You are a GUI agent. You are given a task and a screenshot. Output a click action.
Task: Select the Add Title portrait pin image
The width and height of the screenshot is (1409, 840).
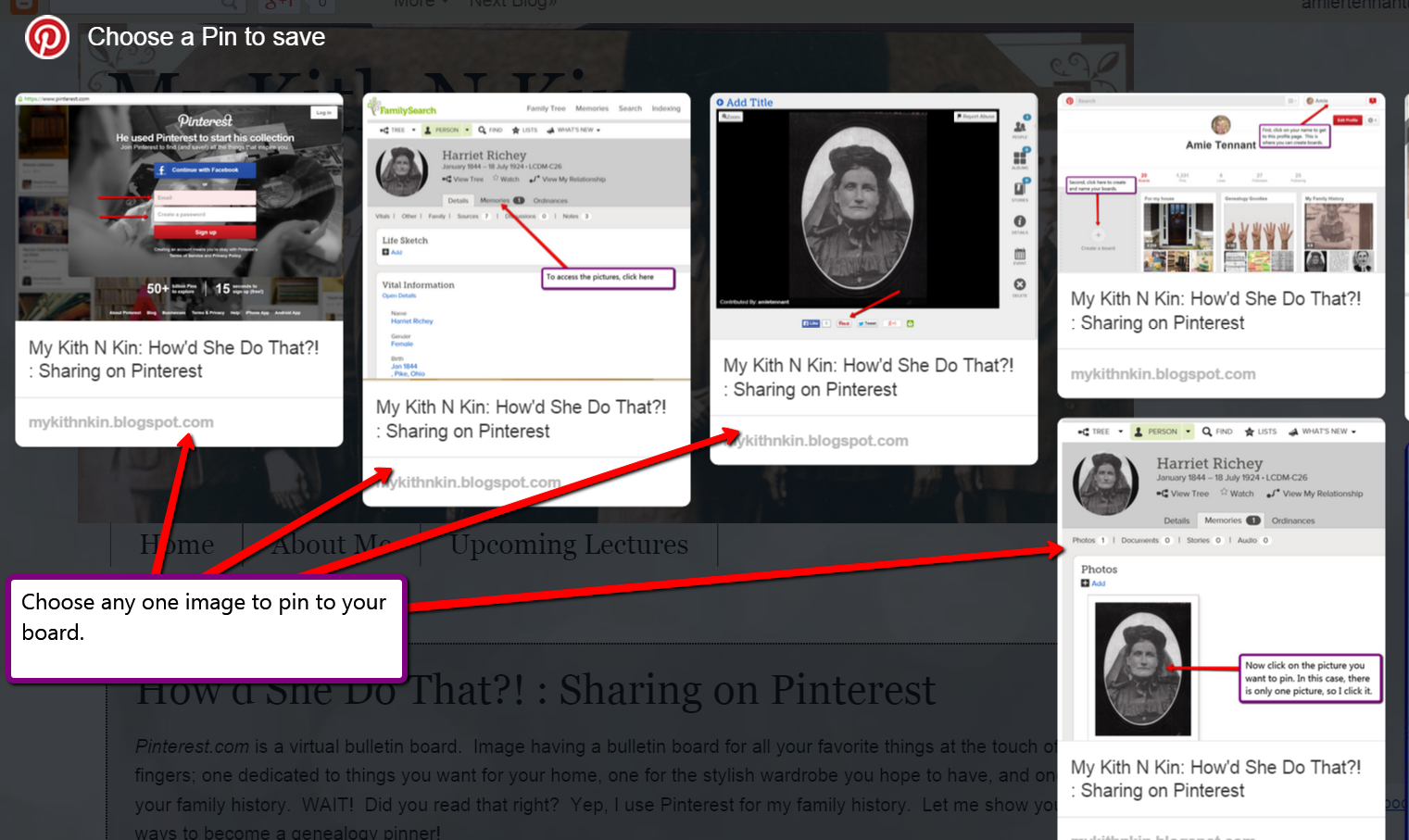pos(874,216)
